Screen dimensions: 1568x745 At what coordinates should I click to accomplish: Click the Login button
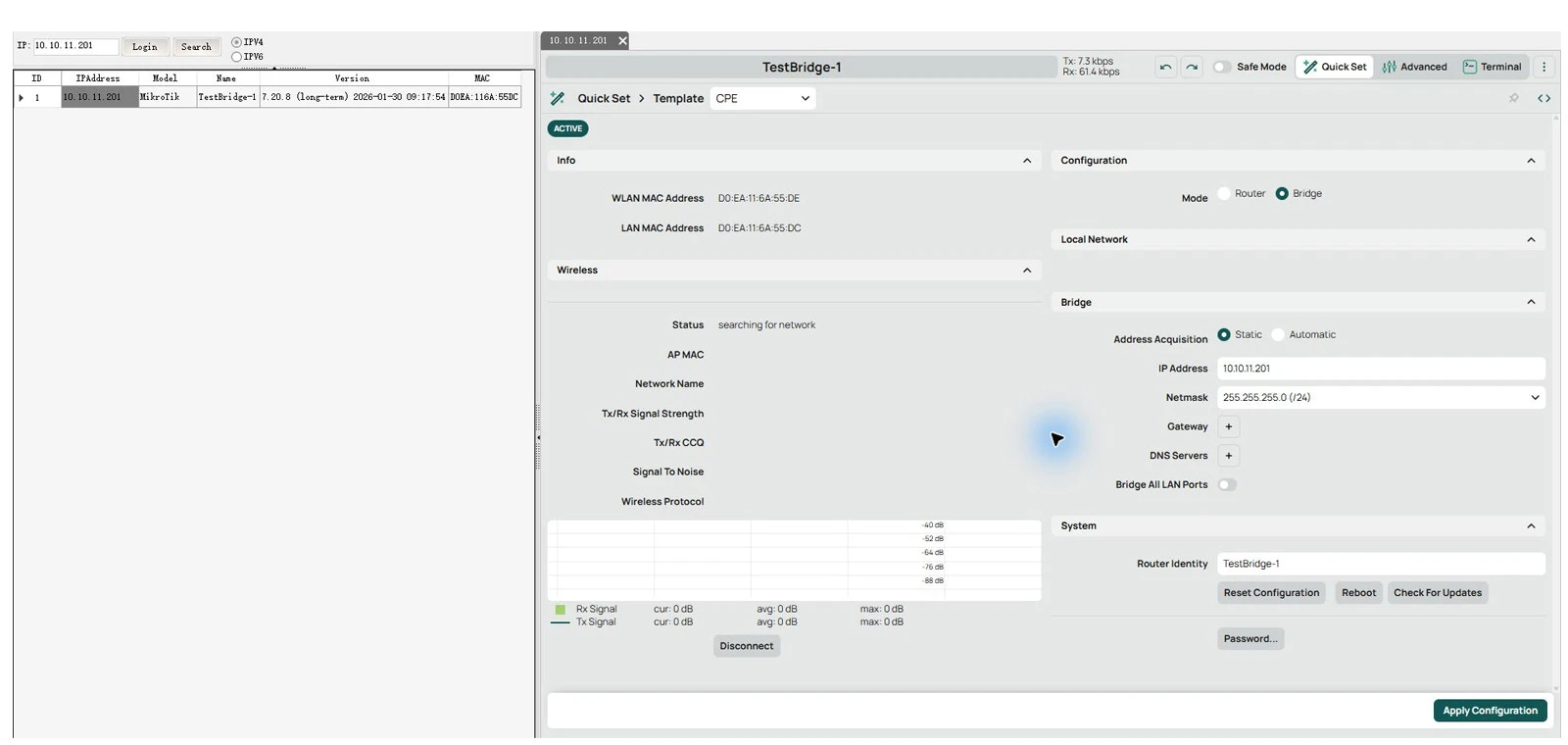pos(145,47)
